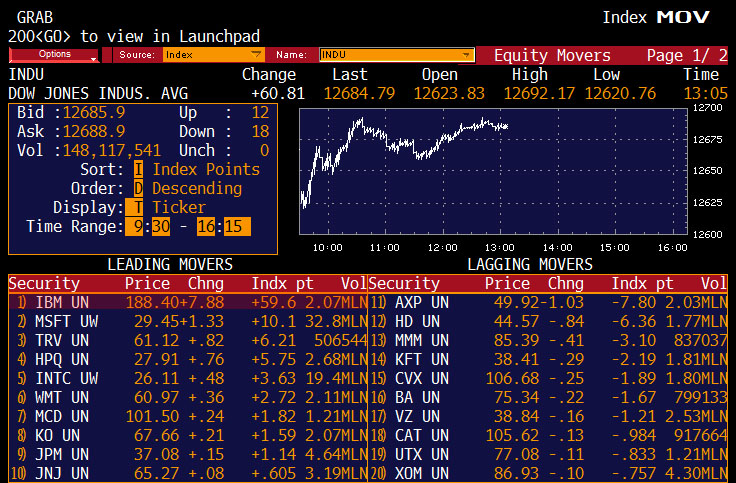
Task: Click the MSFT volume 32.8MLN
Action: pos(336,322)
